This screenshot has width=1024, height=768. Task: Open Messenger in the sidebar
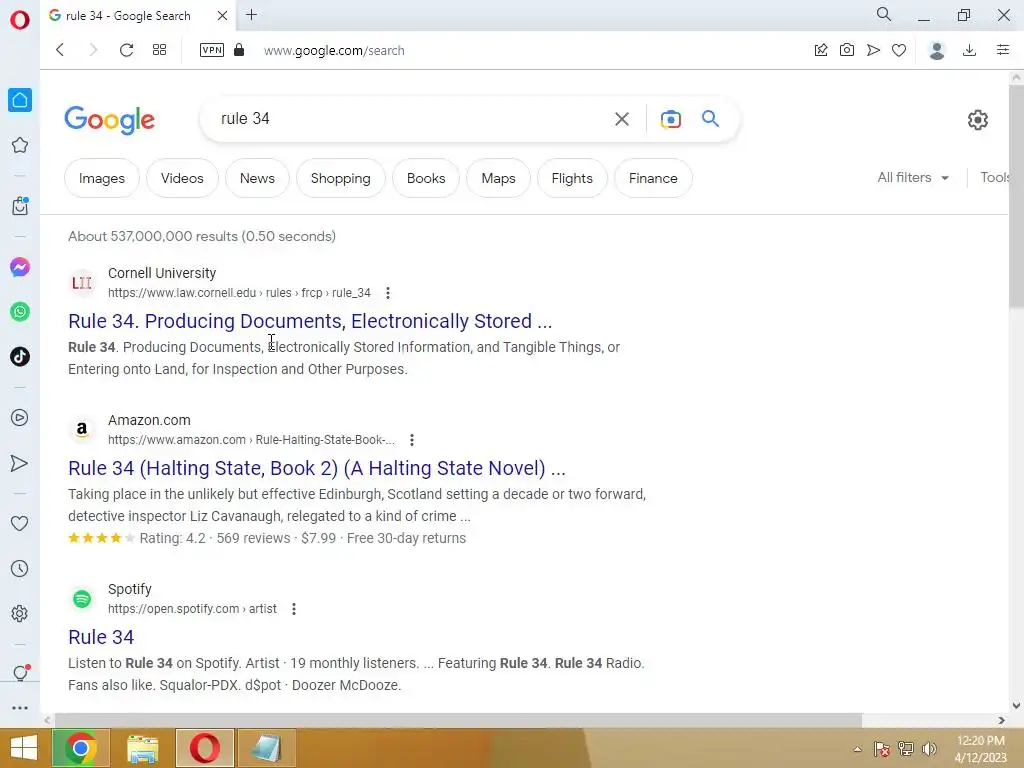coord(20,267)
